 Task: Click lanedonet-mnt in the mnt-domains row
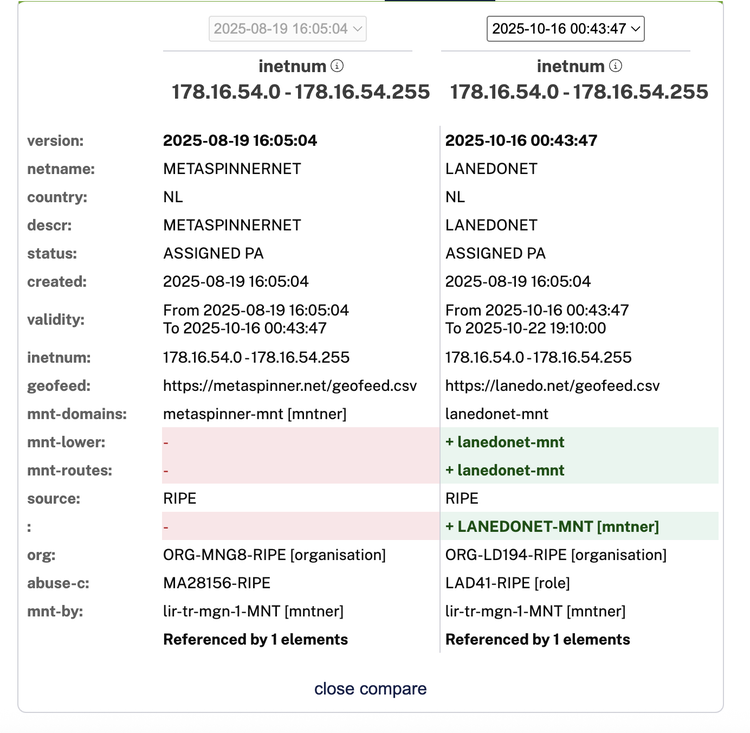[x=496, y=414]
